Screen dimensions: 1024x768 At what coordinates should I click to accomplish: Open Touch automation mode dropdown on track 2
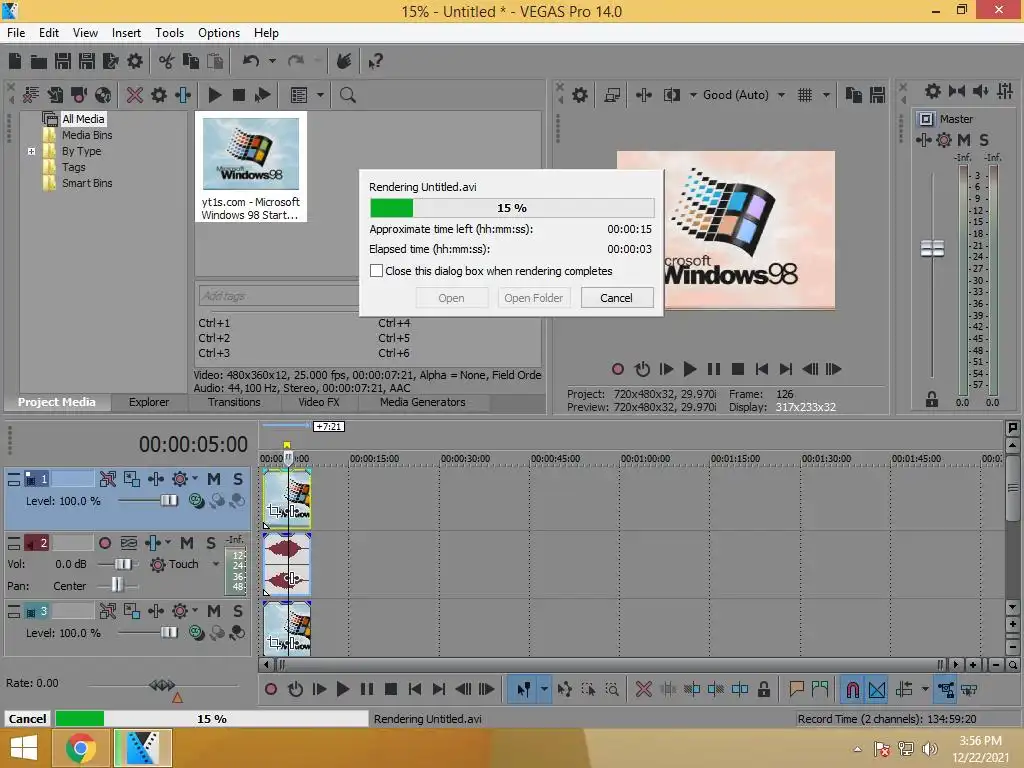click(x=216, y=564)
